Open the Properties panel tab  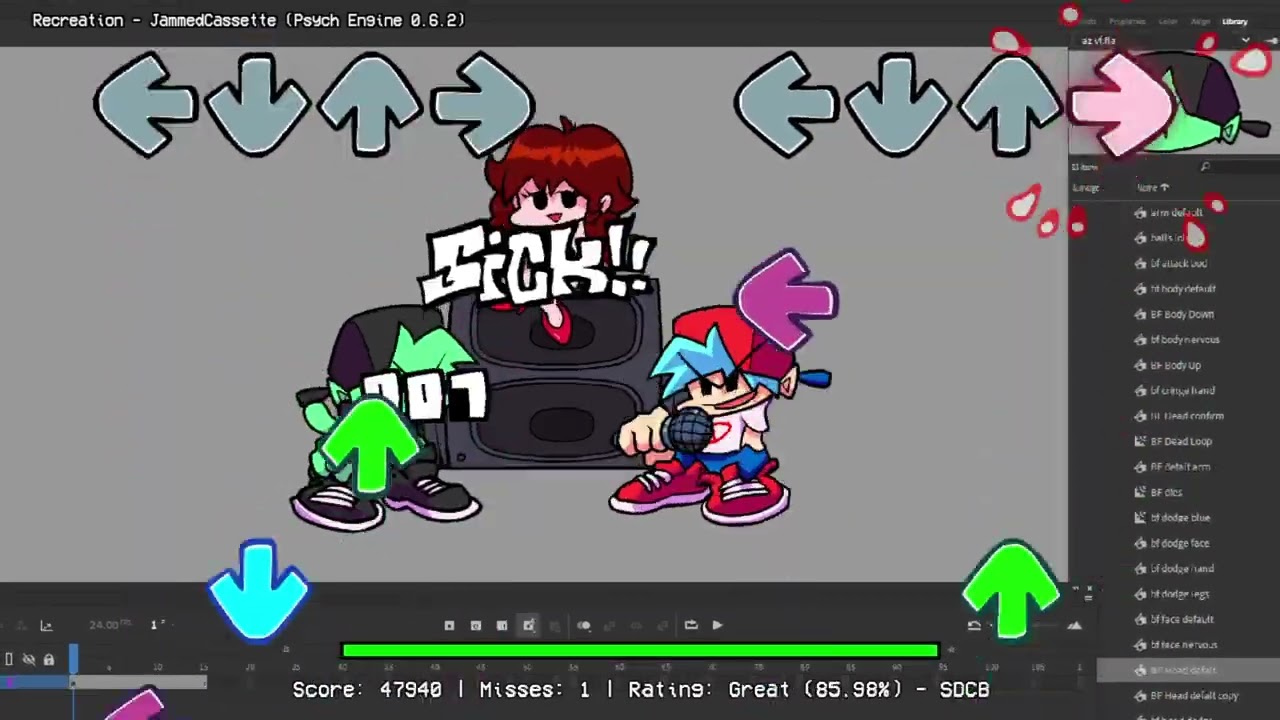pos(1127,21)
